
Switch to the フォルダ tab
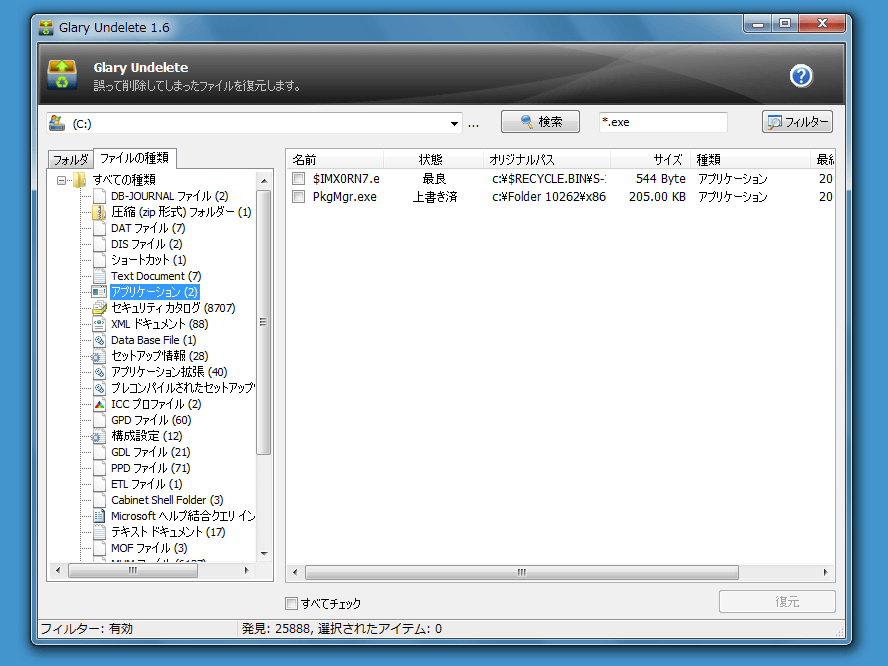tap(71, 160)
